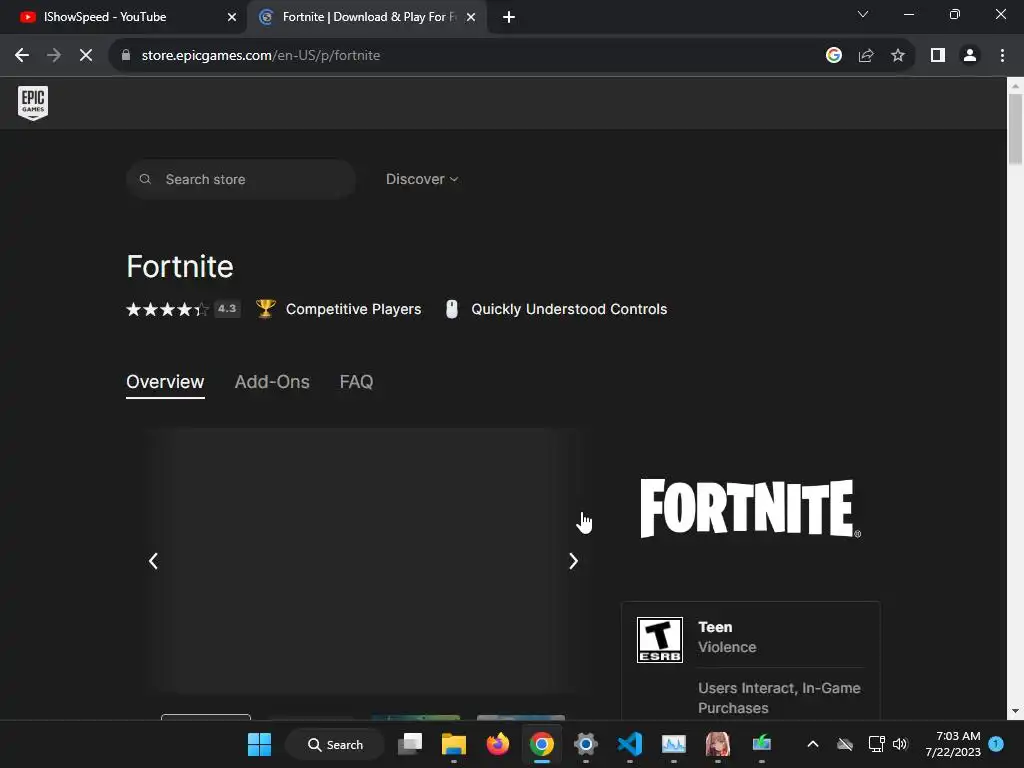The width and height of the screenshot is (1024, 768).
Task: Click the Quickly Understood Controls mouse icon
Action: (451, 309)
